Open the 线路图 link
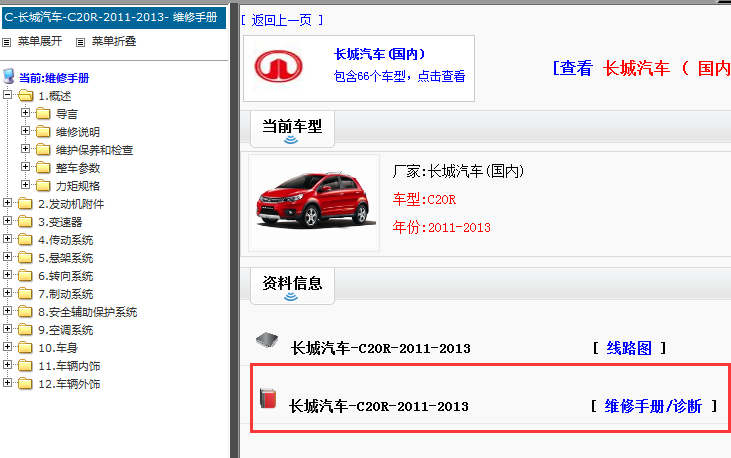 [629, 348]
